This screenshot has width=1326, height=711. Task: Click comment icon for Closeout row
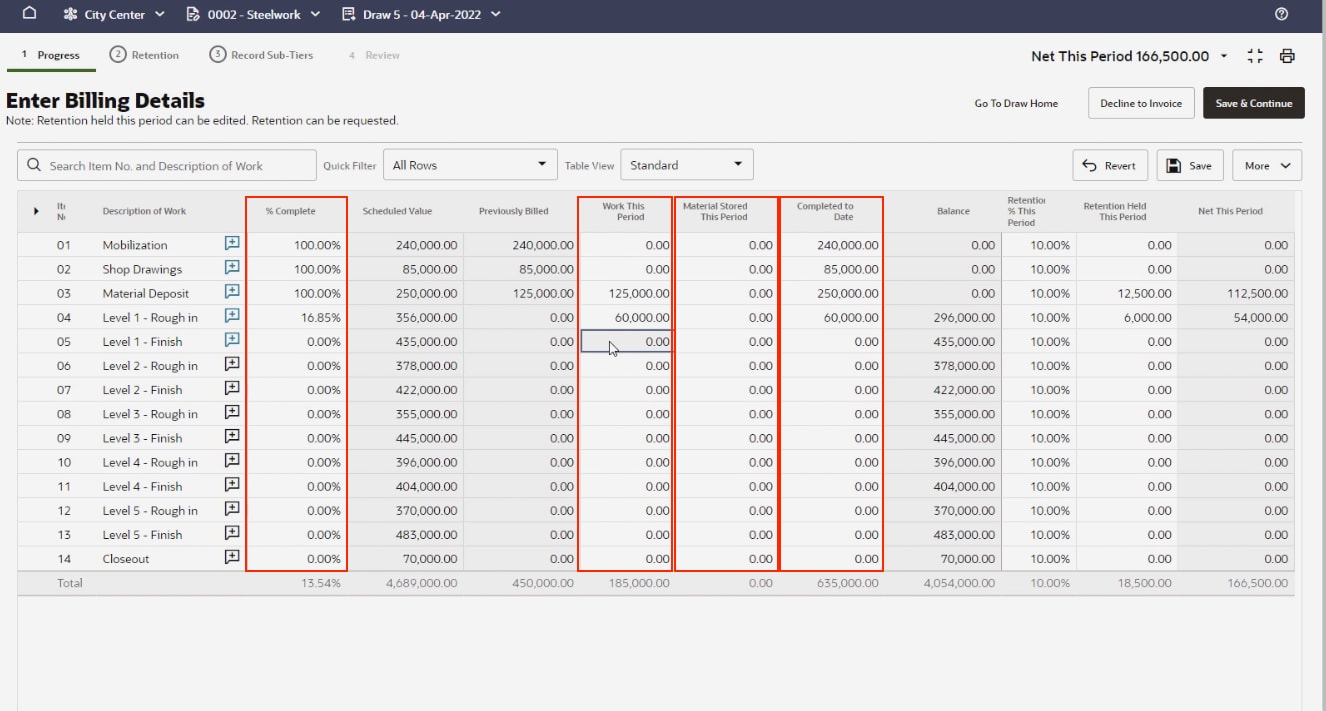coord(232,558)
